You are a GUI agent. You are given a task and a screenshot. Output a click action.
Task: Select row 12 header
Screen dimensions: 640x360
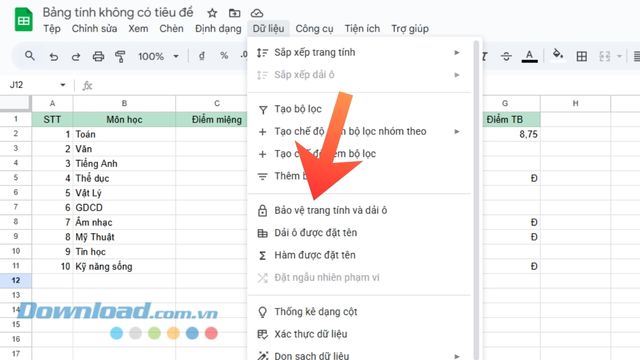16,280
